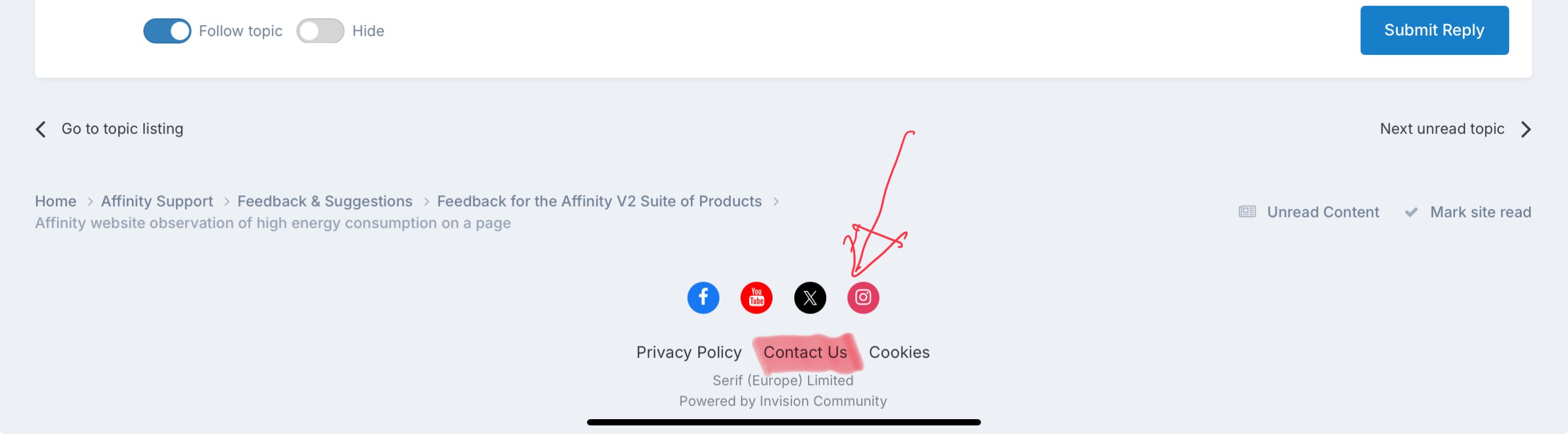Open the Instagram social icon

(863, 298)
